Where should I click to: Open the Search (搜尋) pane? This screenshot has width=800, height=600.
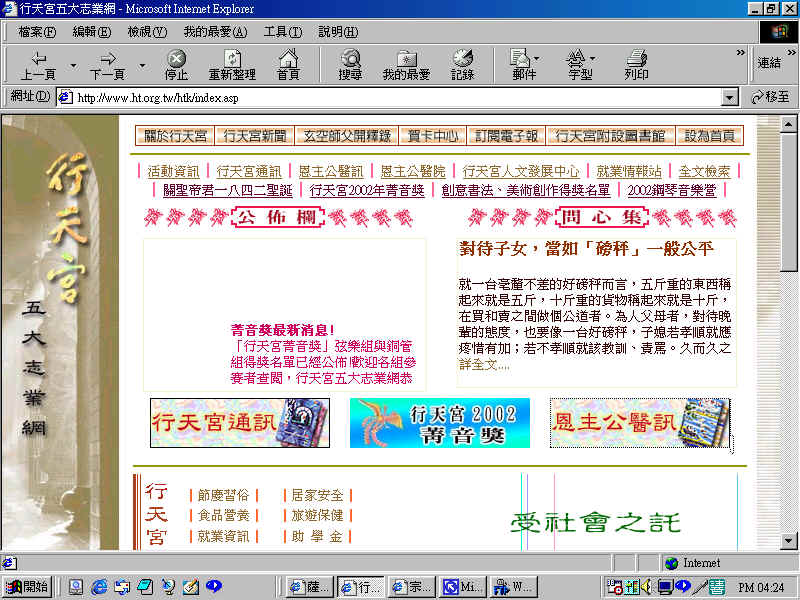(350, 65)
